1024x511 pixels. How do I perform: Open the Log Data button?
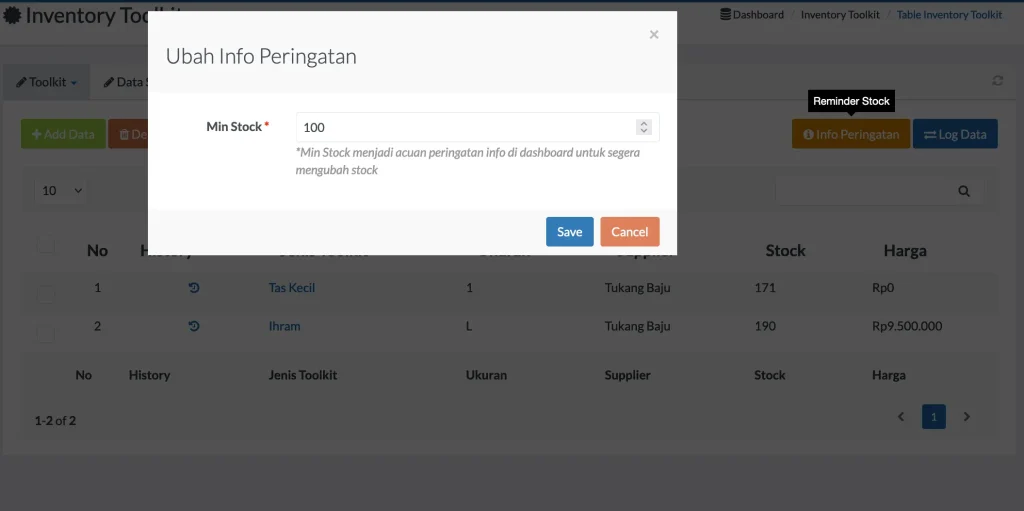(x=954, y=134)
